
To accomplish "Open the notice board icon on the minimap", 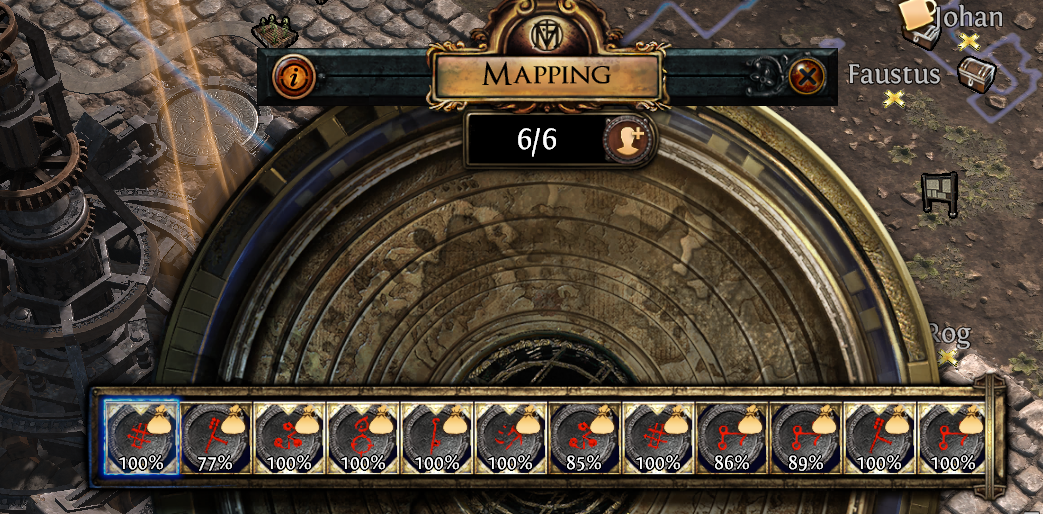I will tap(939, 193).
